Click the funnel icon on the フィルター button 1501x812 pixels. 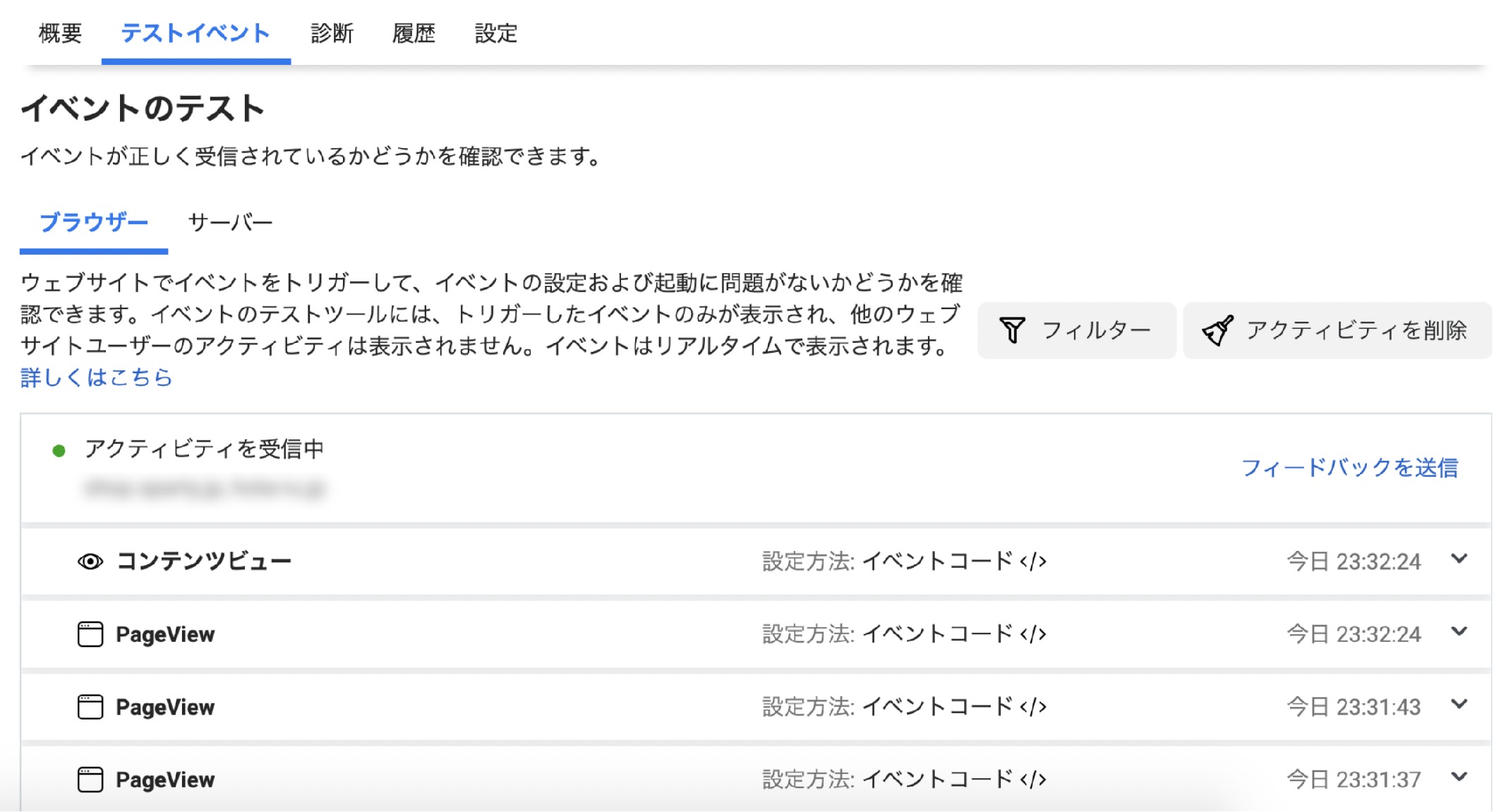1012,330
